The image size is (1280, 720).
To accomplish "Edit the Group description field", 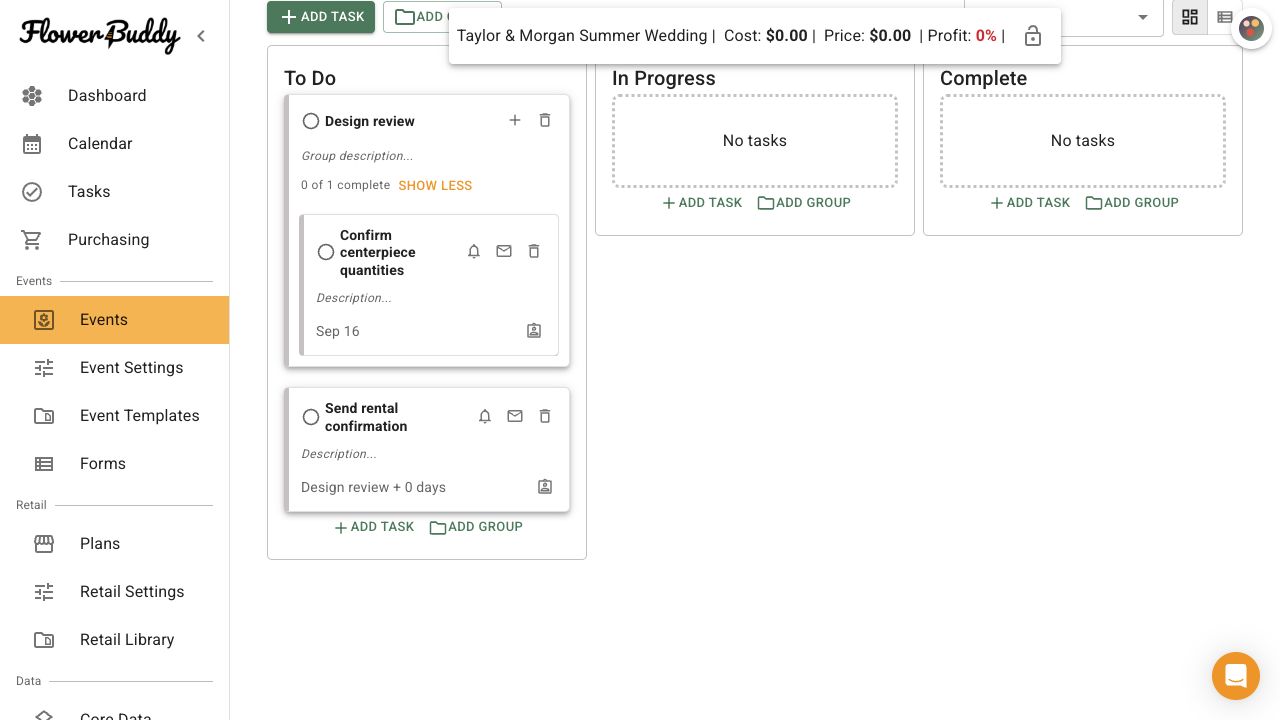I will [x=357, y=156].
